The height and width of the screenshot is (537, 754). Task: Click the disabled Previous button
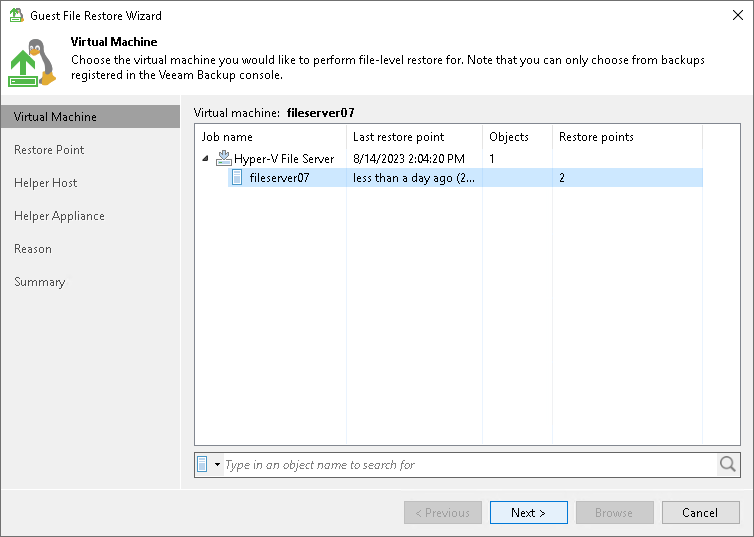[x=442, y=512]
